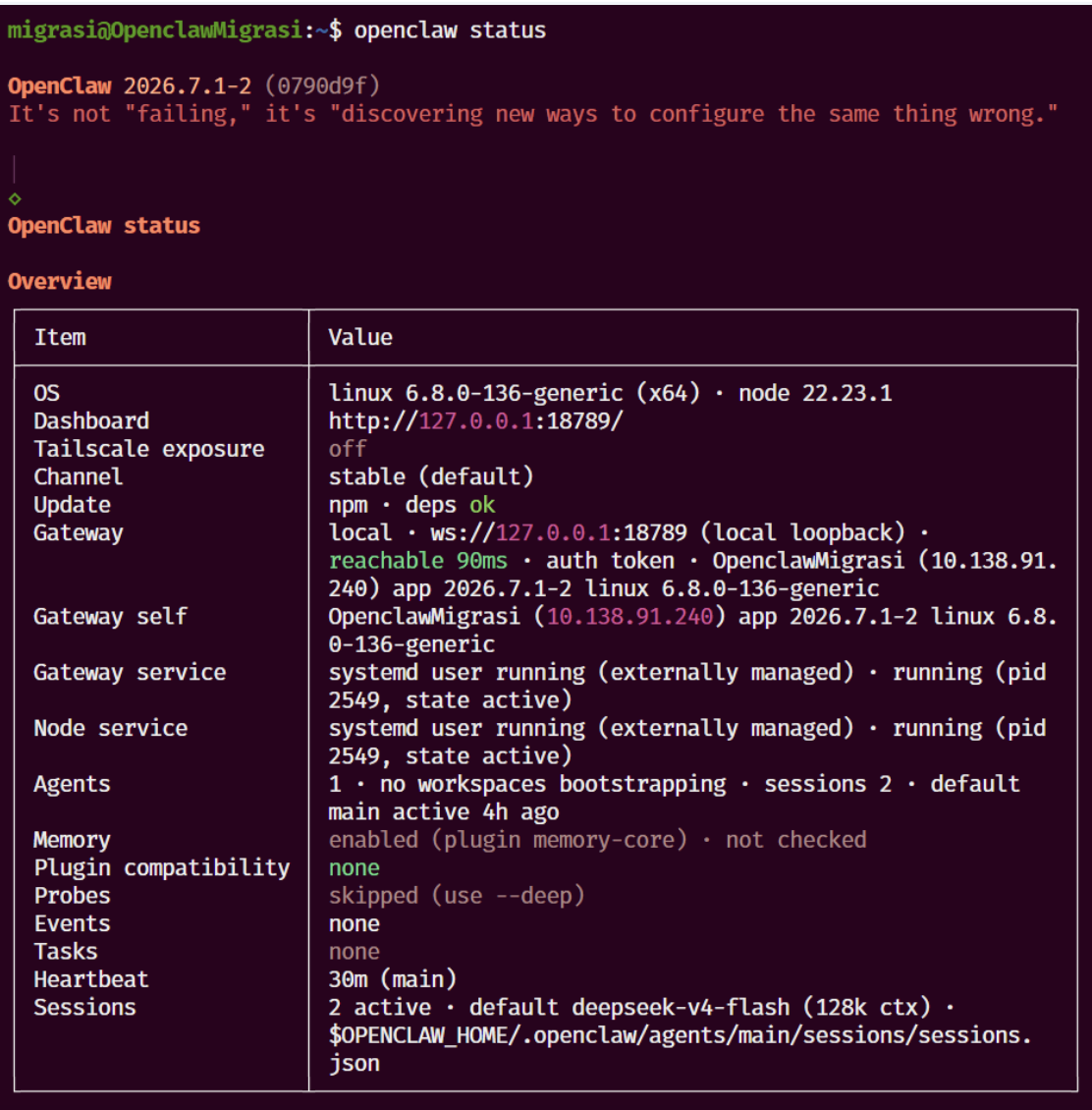Click the version text 'OpenClaw 2026.7.1-2'
This screenshot has width=1092, height=1110.
pos(130,86)
